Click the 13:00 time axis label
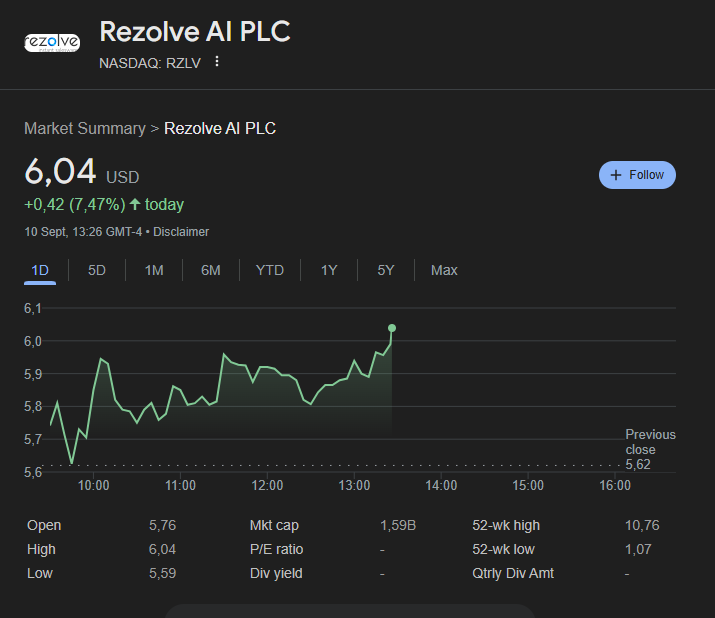Screen dimensions: 715x618 [x=354, y=485]
